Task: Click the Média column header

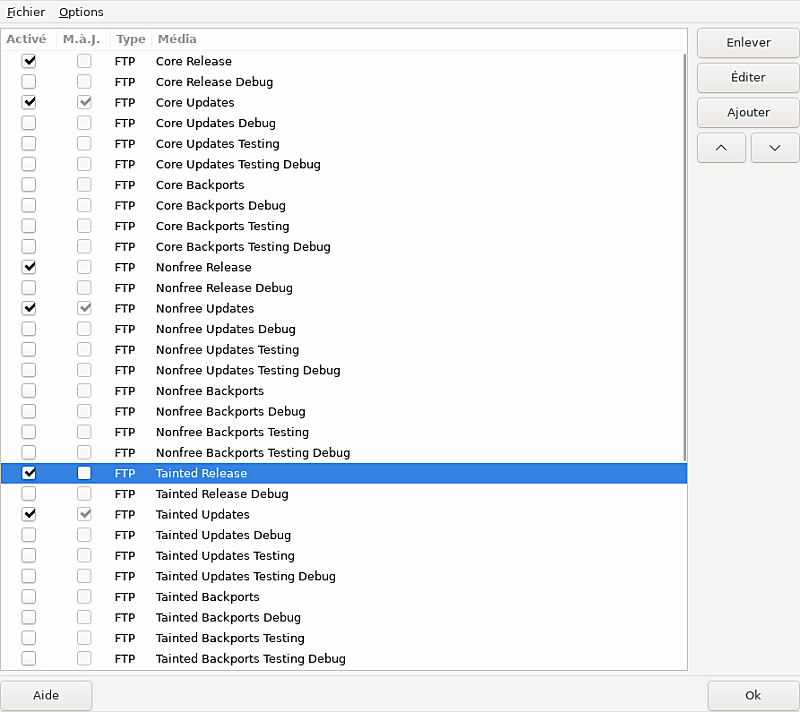Action: click(176, 39)
